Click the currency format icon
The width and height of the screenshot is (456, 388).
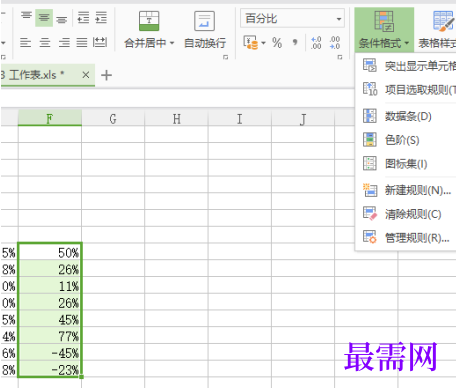tap(250, 43)
